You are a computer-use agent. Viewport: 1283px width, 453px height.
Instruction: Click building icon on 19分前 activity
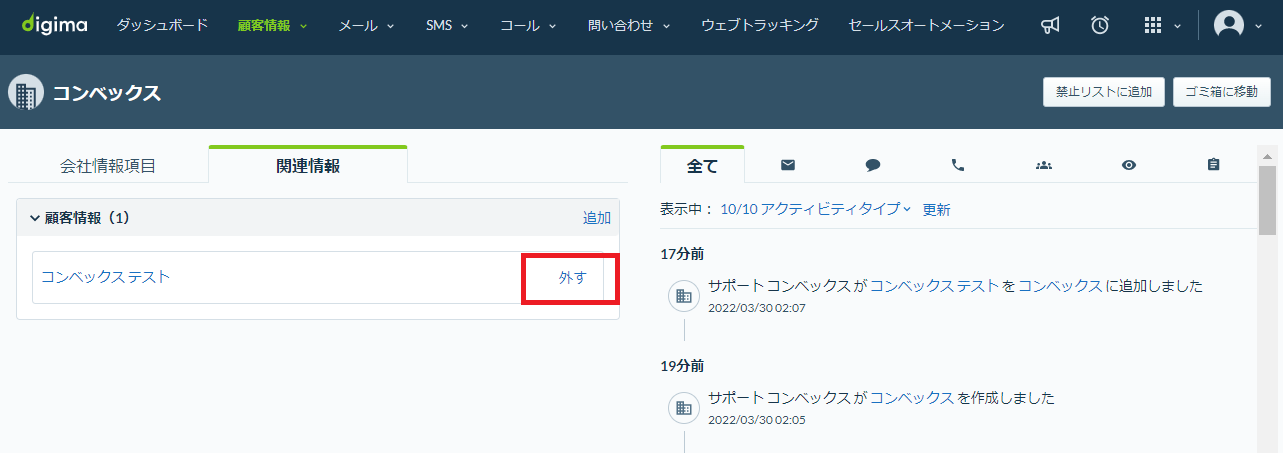pos(684,408)
